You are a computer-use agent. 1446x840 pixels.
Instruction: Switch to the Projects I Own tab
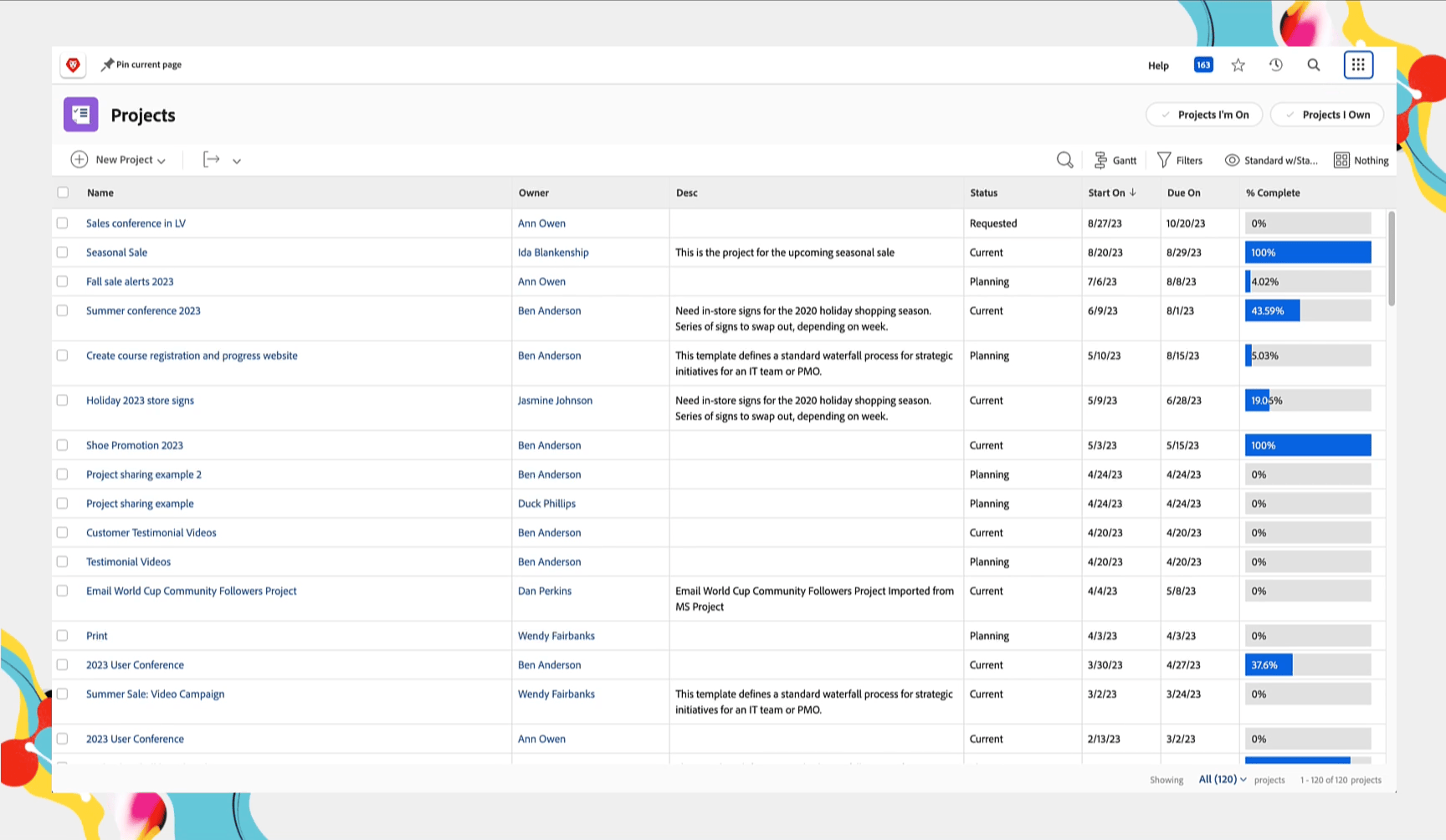[x=1327, y=115]
